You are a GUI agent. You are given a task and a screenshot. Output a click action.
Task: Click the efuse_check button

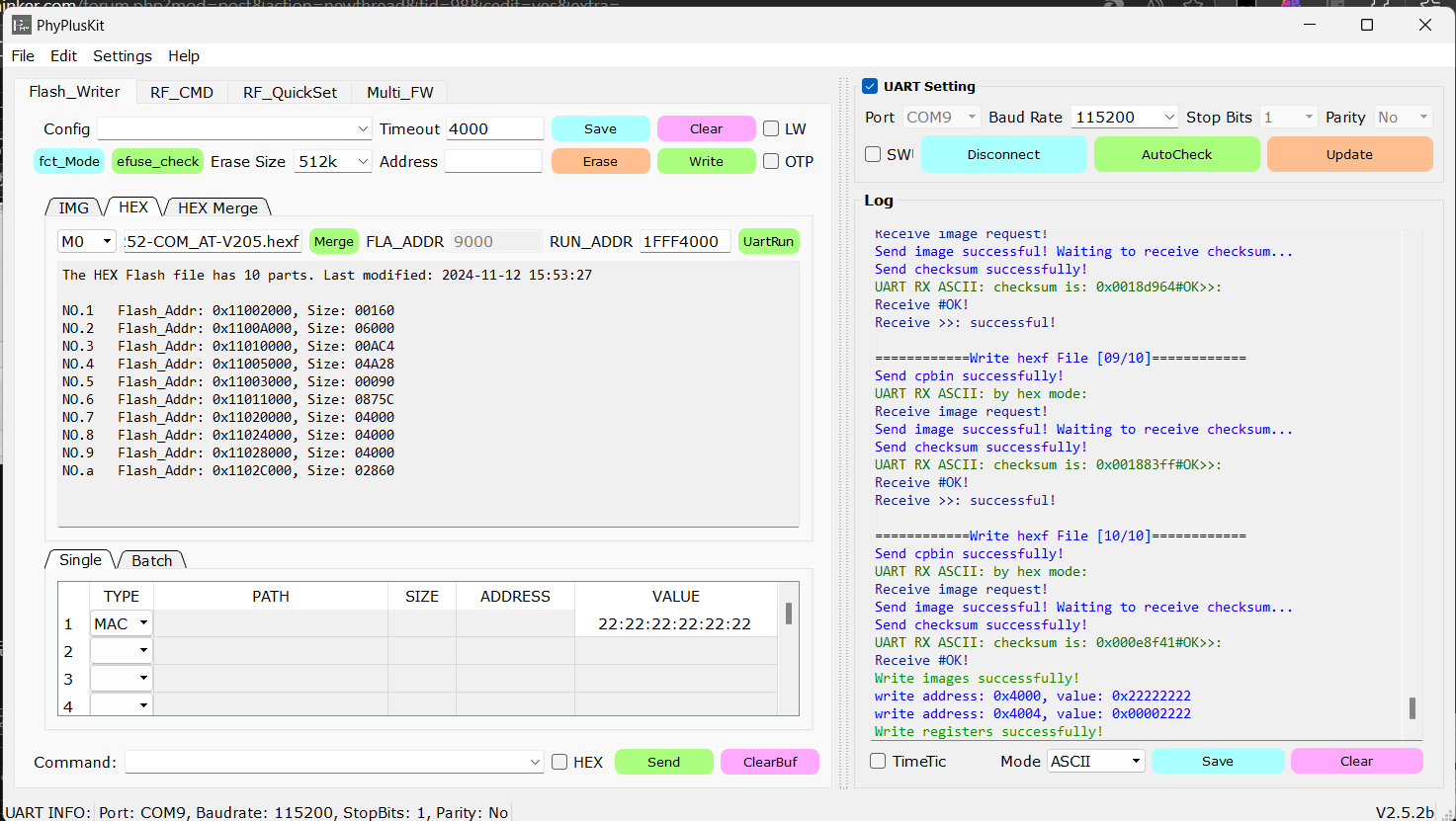coord(158,161)
